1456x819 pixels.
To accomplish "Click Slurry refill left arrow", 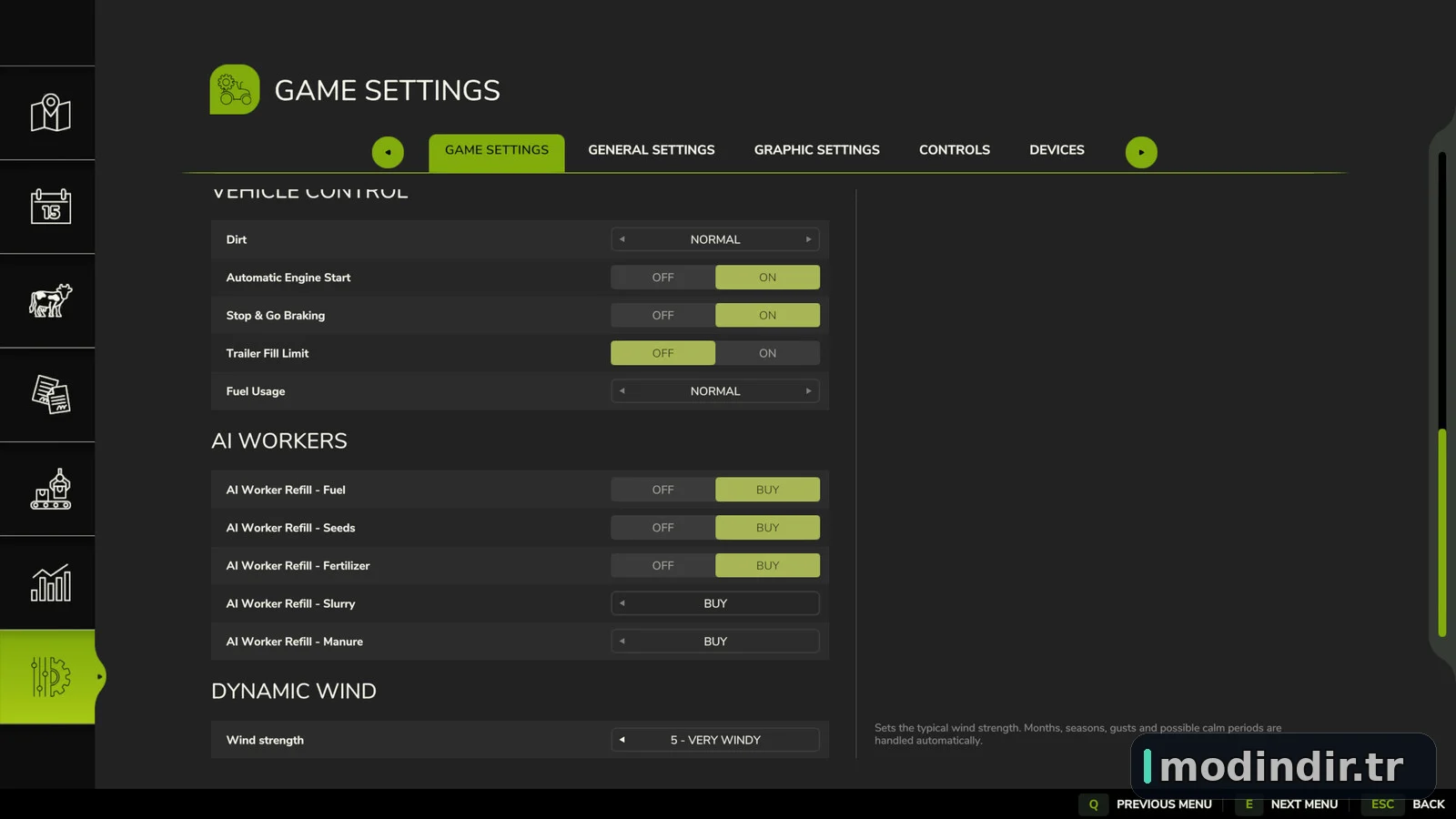I will click(622, 603).
